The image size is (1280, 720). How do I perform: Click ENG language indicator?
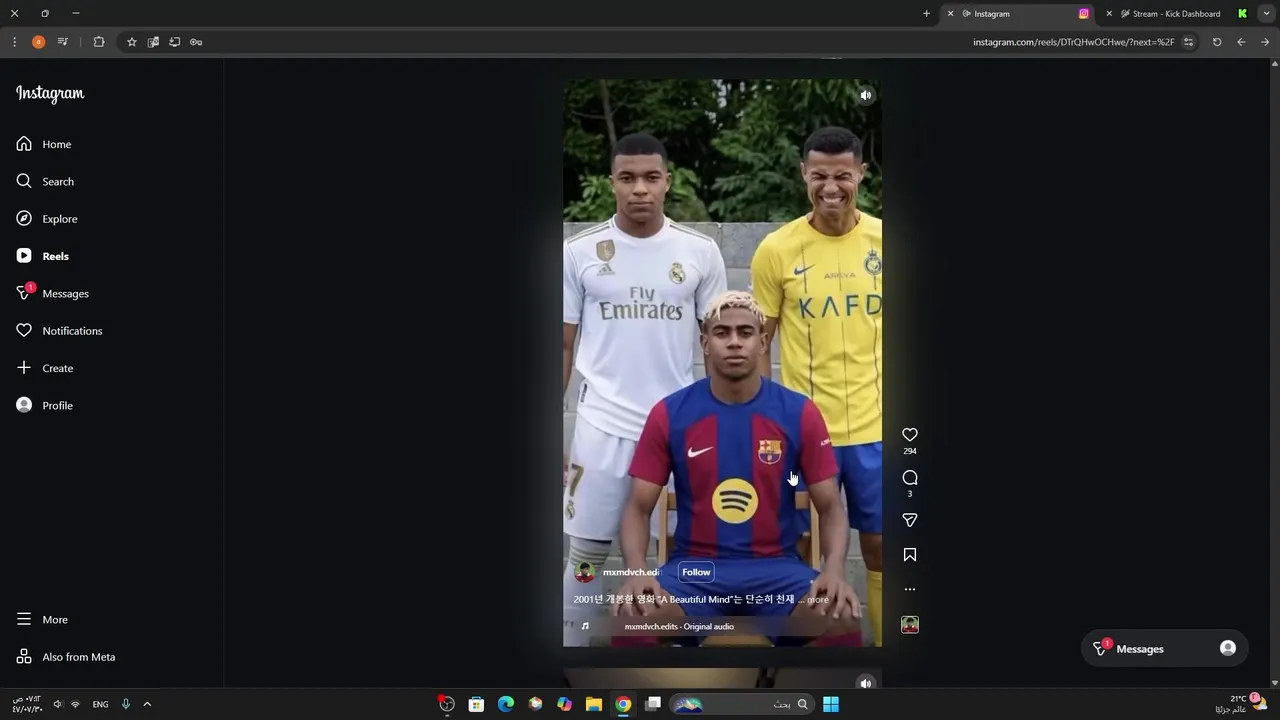coord(100,704)
